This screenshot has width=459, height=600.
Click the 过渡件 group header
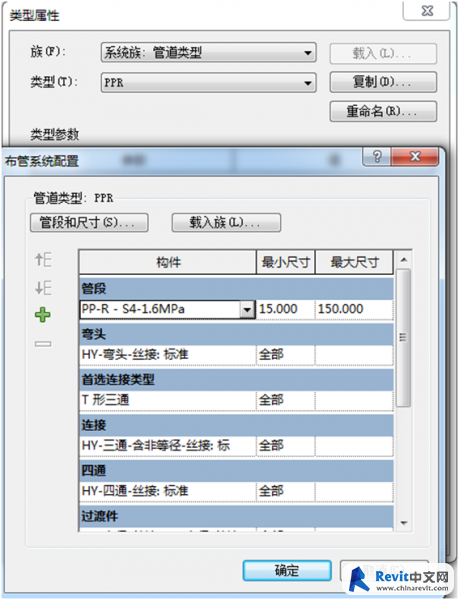(x=236, y=516)
